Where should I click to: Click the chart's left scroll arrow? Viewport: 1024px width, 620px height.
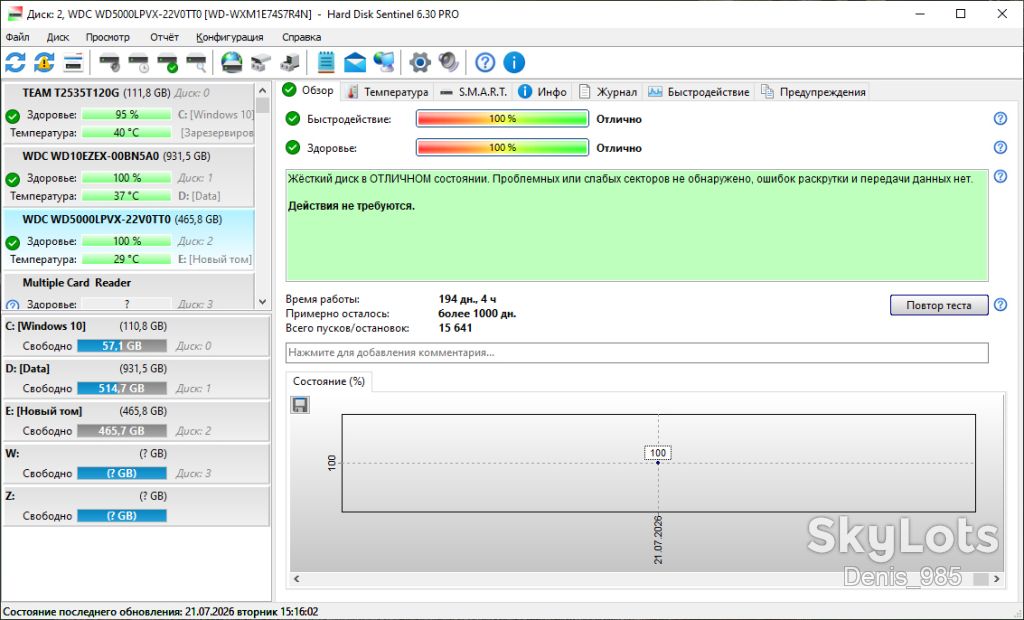(296, 579)
